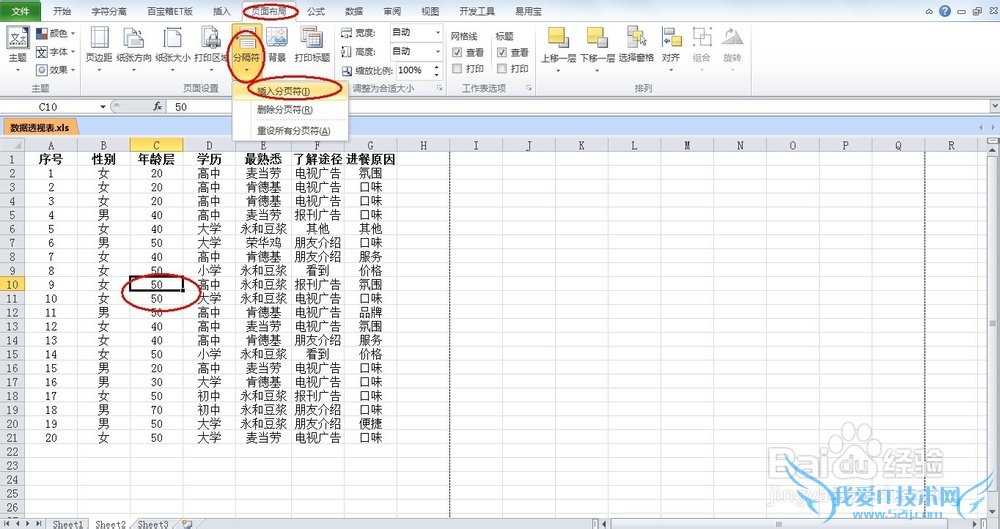This screenshot has width=1000, height=529.
Task: Click the 打印区域 print area icon
Action: (x=211, y=38)
